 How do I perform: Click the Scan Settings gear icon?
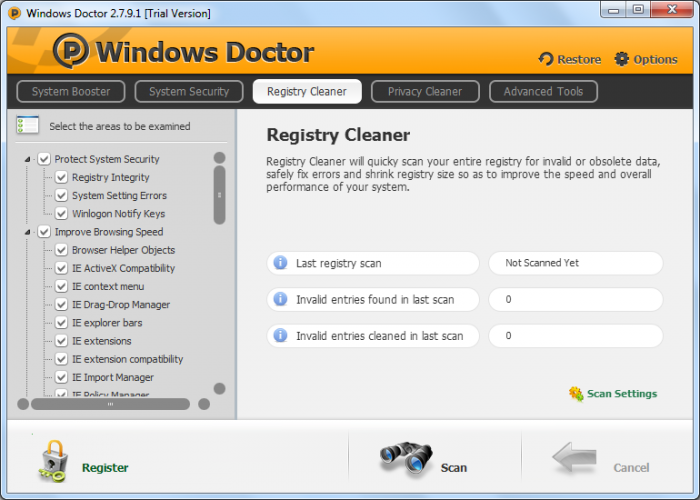pos(576,394)
